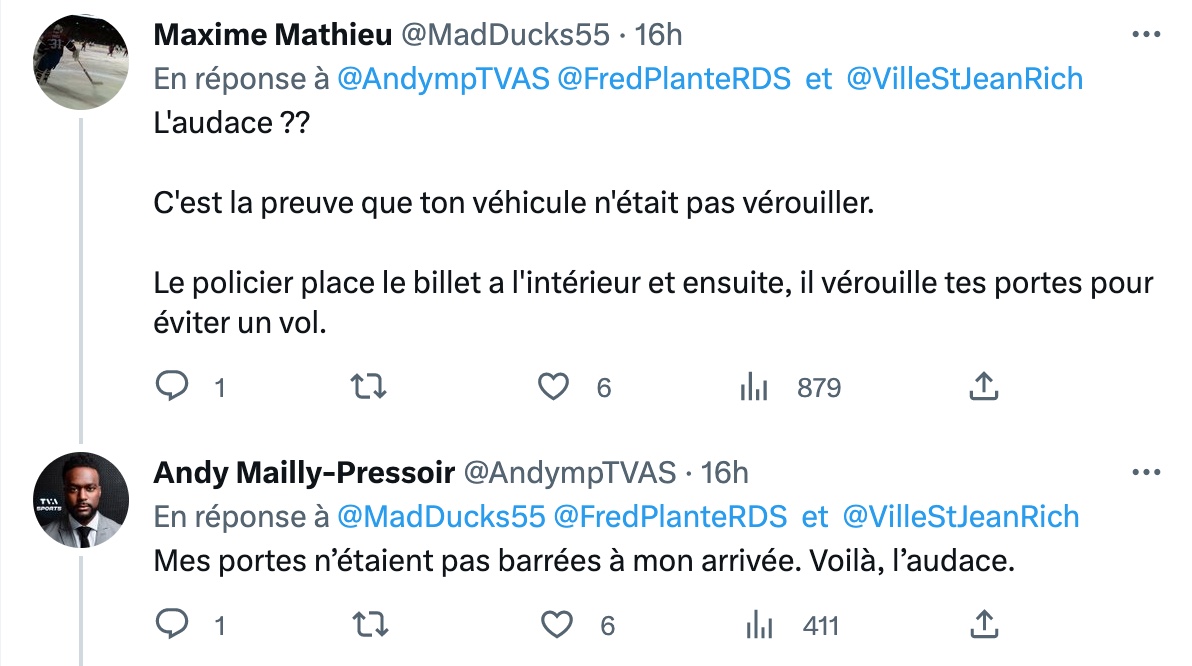Open @VilleStJeanRich mention in first tweet
1192x666 pixels.
(965, 79)
